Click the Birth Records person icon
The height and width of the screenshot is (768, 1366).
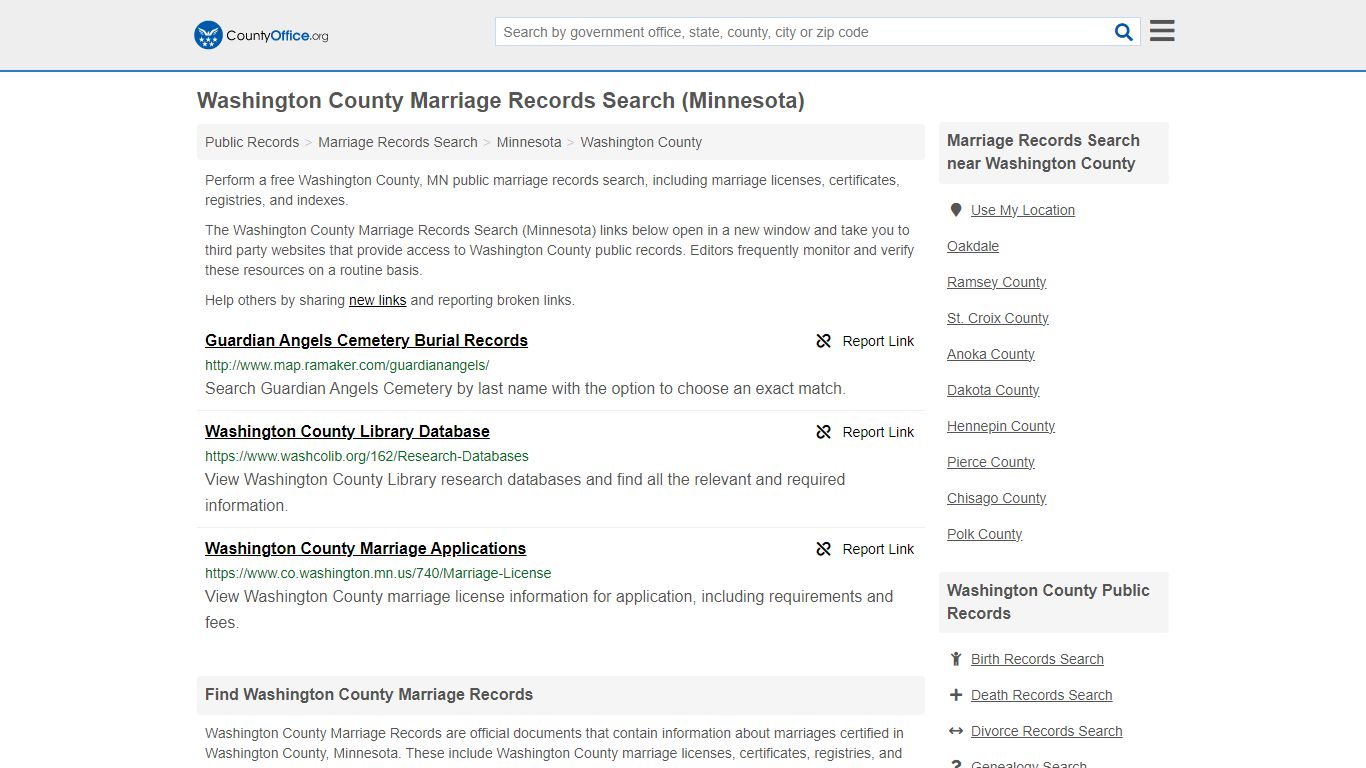tap(955, 659)
